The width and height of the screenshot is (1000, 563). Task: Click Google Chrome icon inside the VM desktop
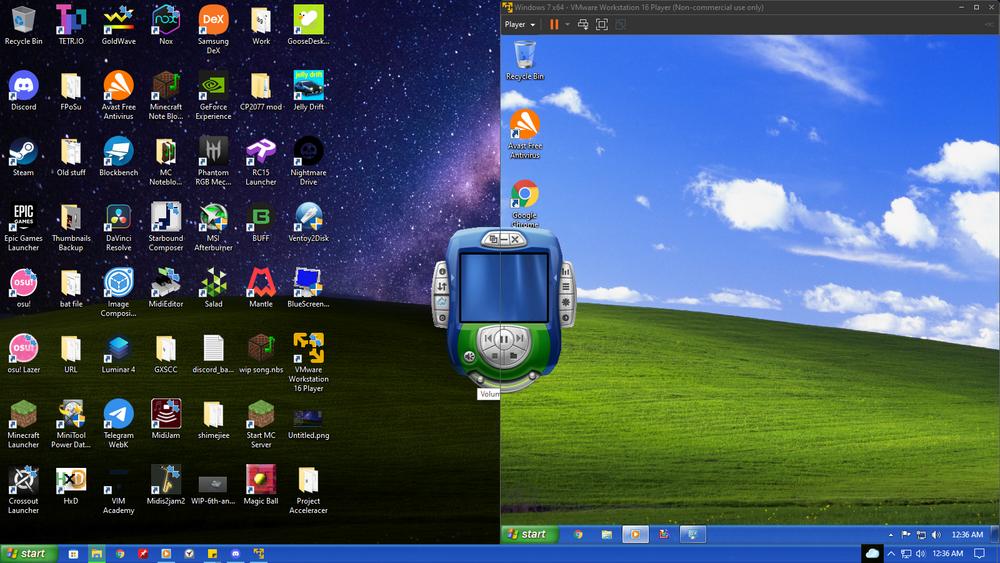tap(525, 203)
